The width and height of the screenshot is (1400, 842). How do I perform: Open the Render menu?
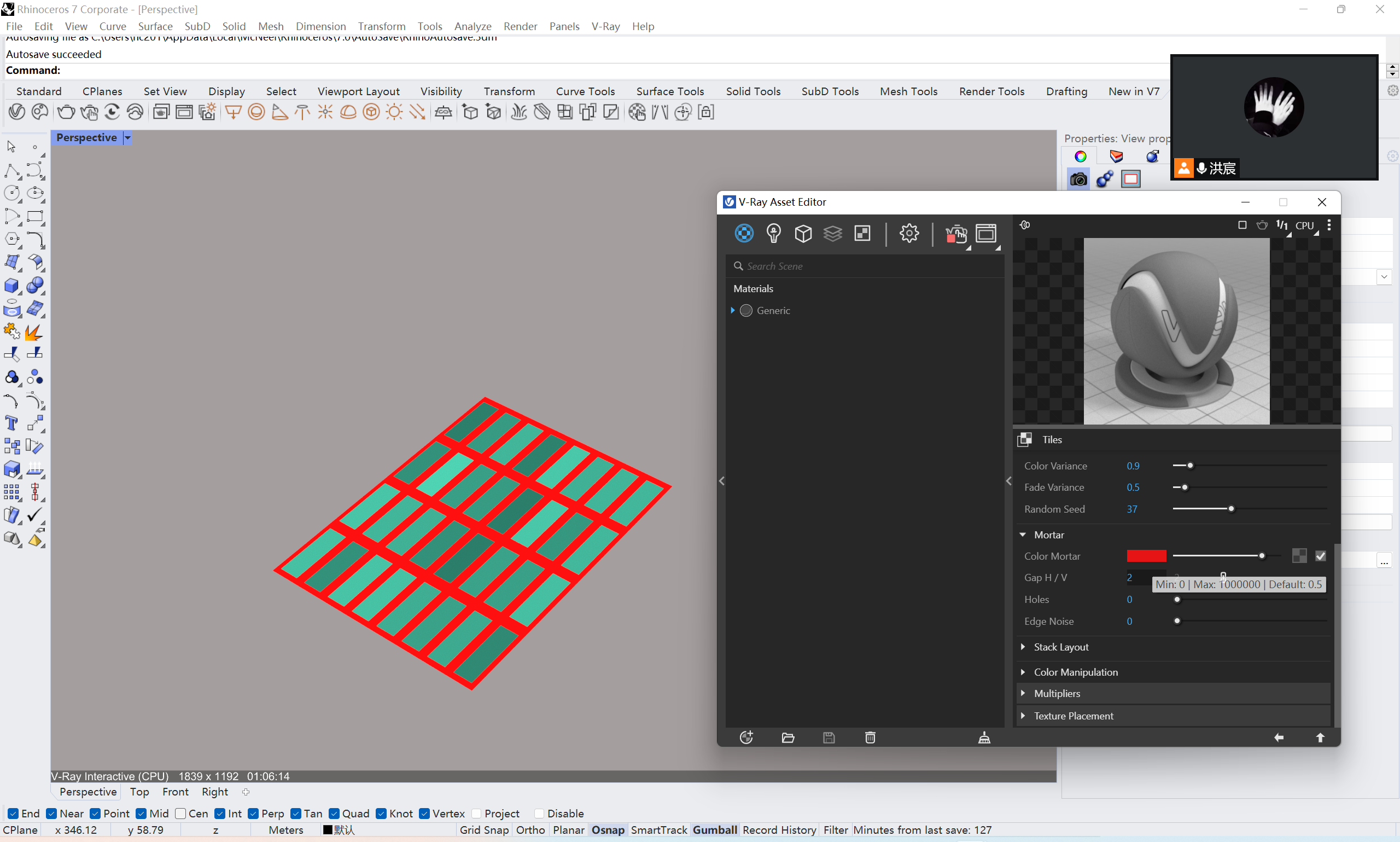pyautogui.click(x=520, y=26)
